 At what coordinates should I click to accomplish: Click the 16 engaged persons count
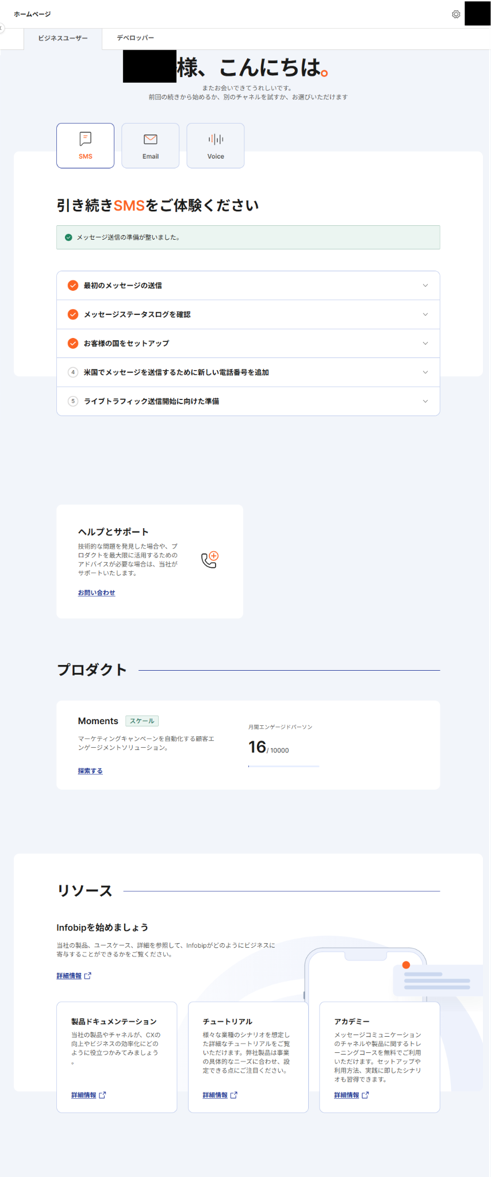257,746
